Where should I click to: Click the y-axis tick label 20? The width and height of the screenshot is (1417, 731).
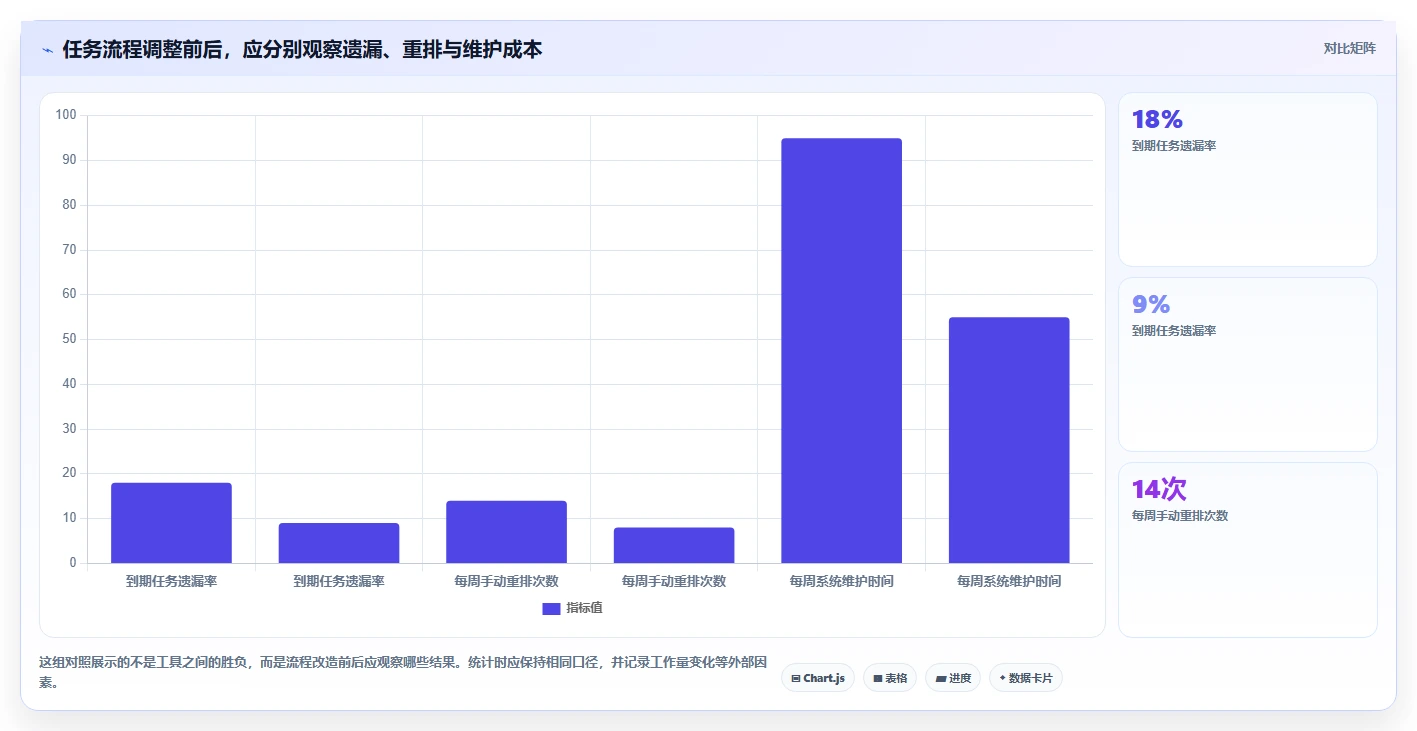pos(69,473)
